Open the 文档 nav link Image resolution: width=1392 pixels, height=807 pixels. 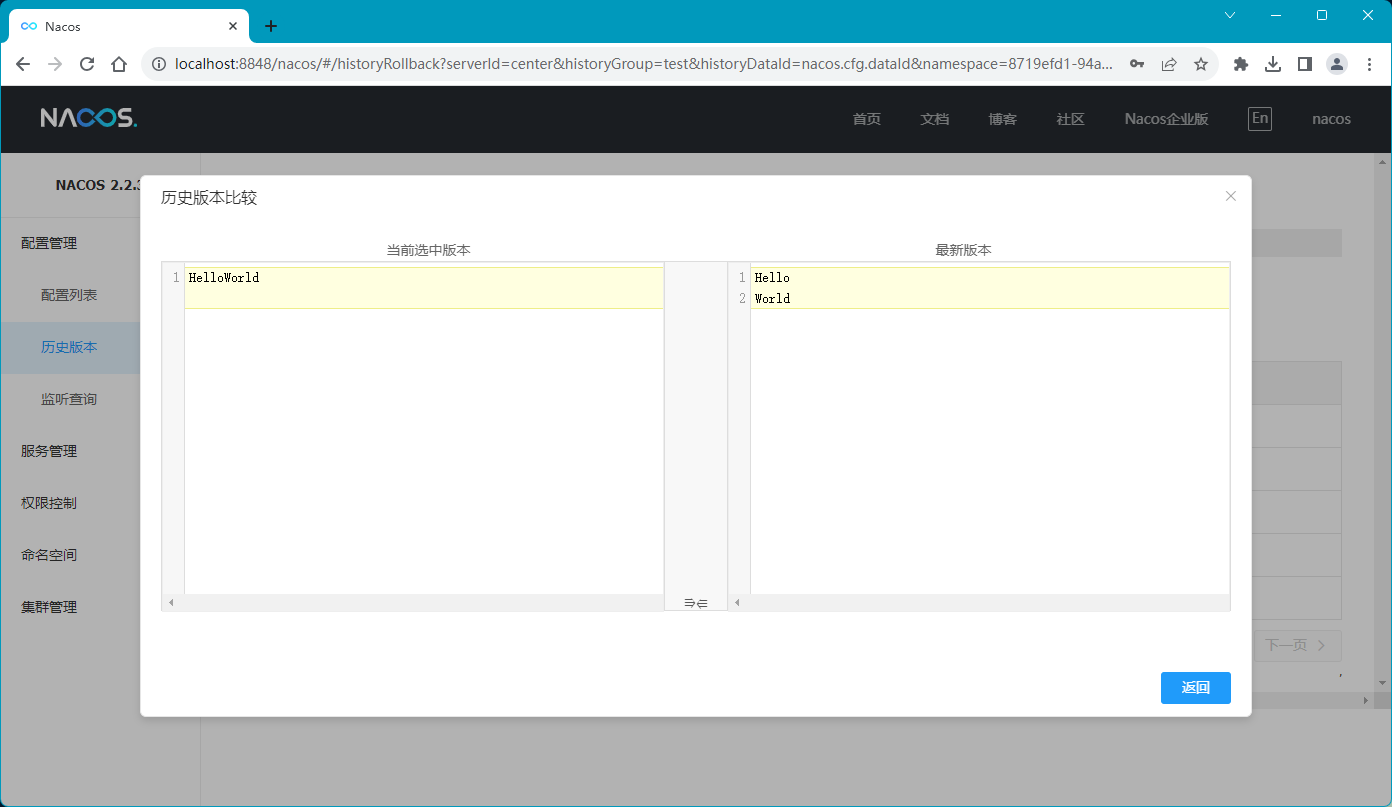click(935, 119)
